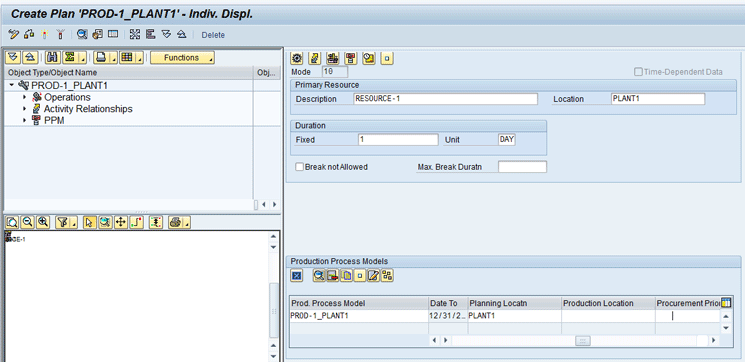Expand the Activity Relationships tree node
The width and height of the screenshot is (745, 362).
[25, 109]
